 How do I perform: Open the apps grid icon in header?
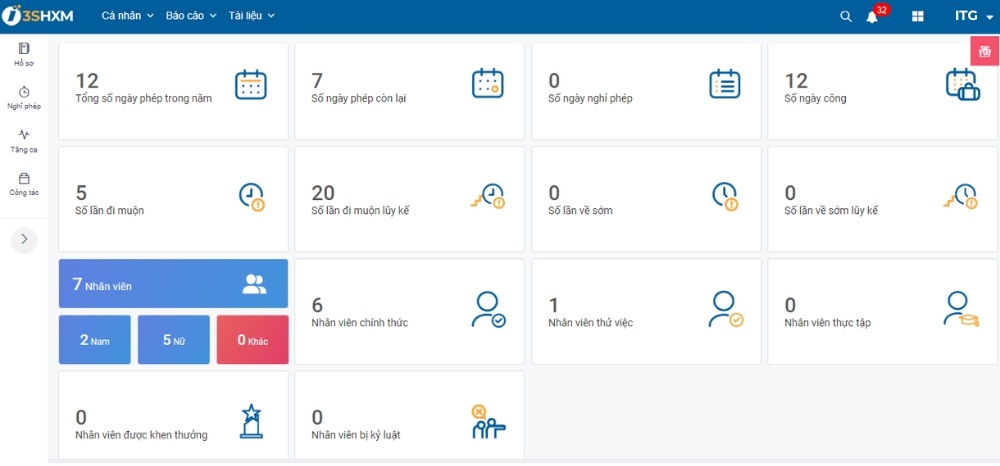pos(917,17)
